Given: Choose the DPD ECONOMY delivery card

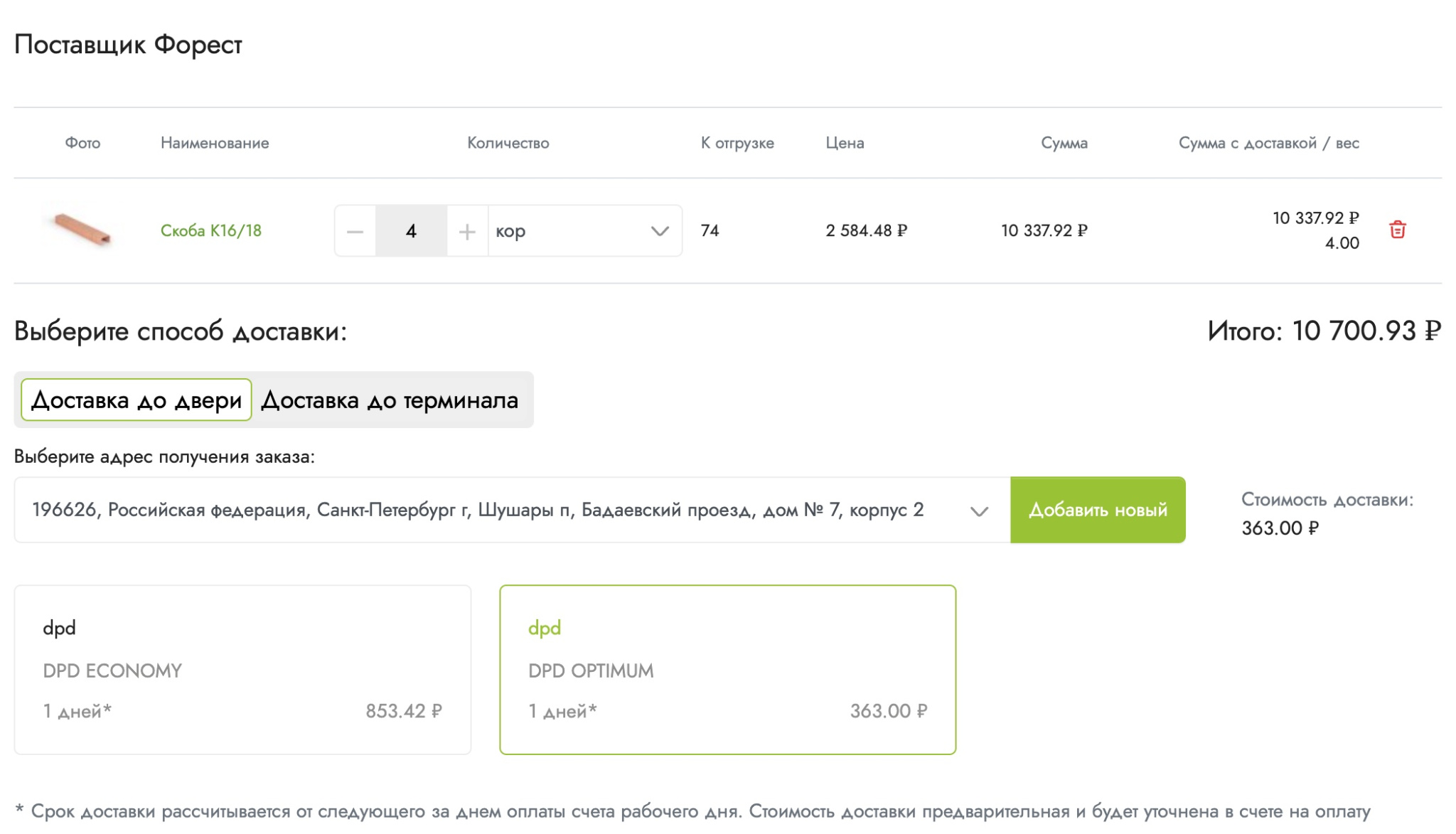Looking at the screenshot, I should pos(242,669).
